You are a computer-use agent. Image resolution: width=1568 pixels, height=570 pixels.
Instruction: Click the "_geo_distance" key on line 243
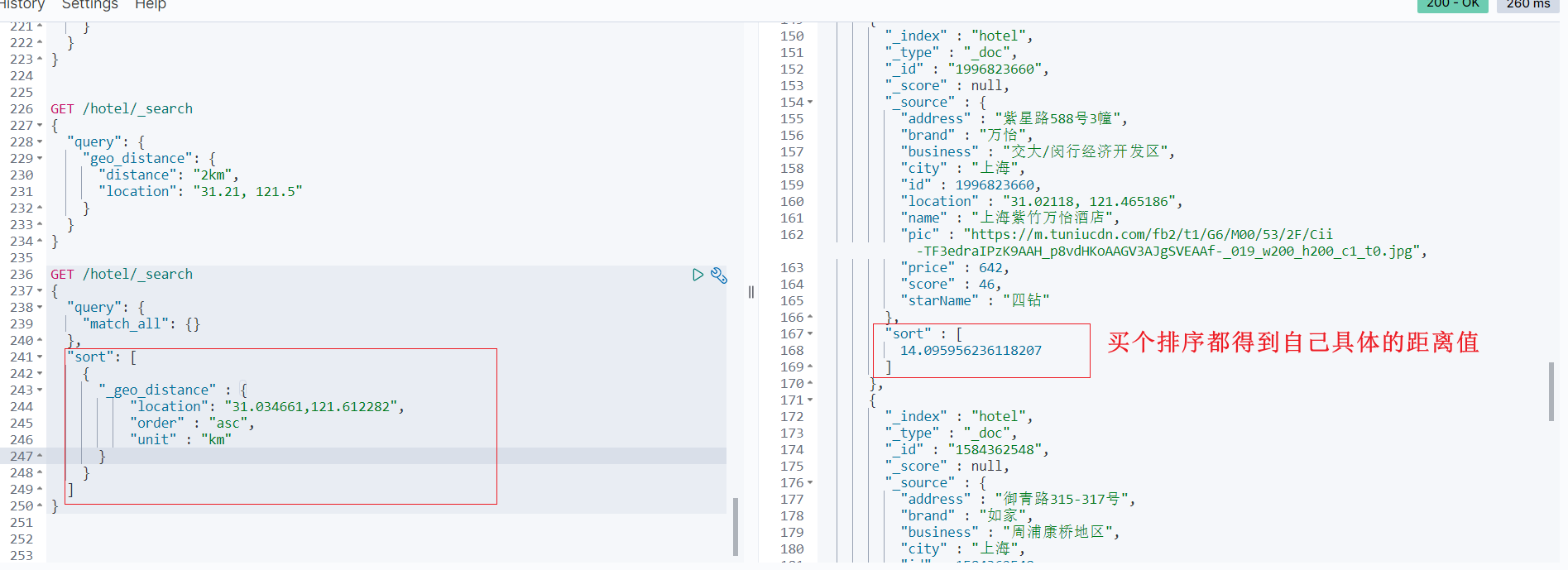(157, 390)
